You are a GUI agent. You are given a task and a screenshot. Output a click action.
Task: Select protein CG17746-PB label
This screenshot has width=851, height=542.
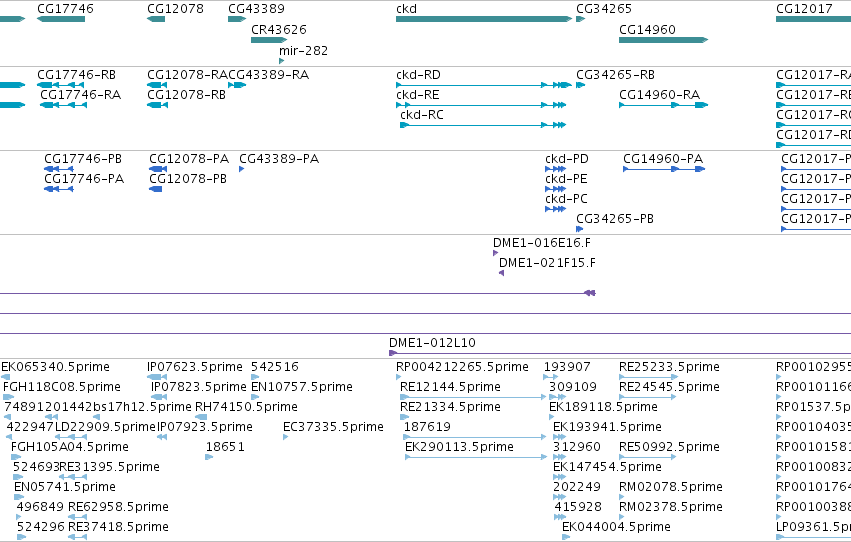tap(83, 159)
